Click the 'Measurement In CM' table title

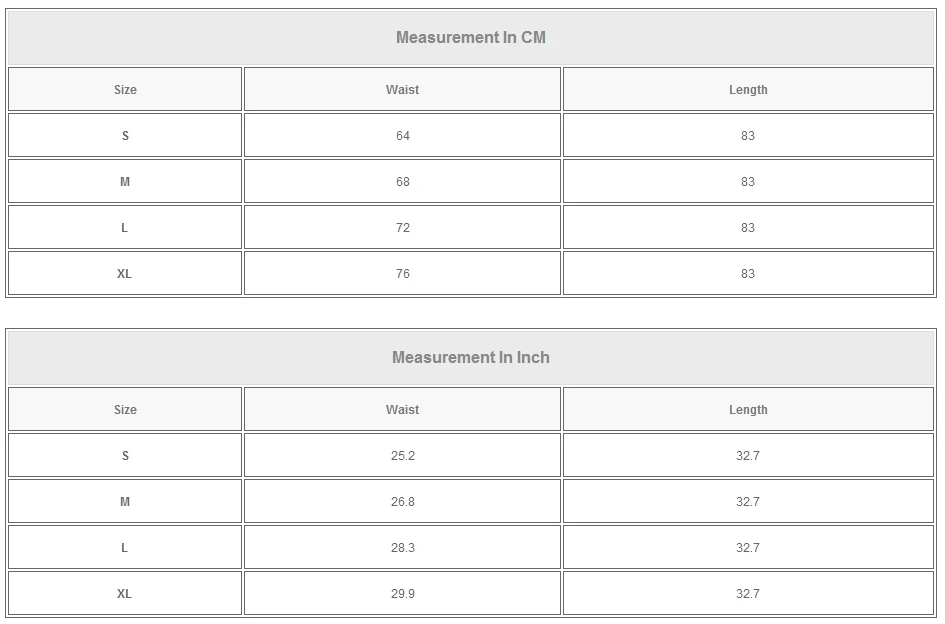tap(471, 38)
